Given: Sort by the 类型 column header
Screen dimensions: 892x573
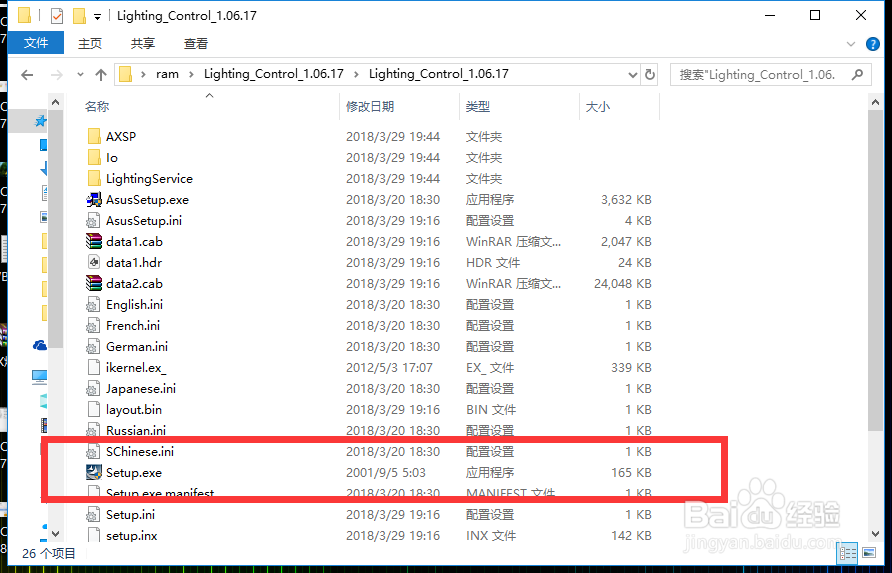Looking at the screenshot, I should (x=478, y=106).
